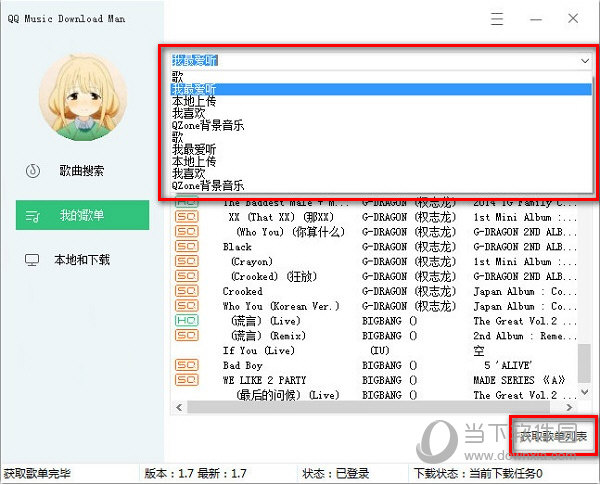Screen dimensions: 601x485
Task: Open the hamburger menu icon
Action: tap(497, 18)
